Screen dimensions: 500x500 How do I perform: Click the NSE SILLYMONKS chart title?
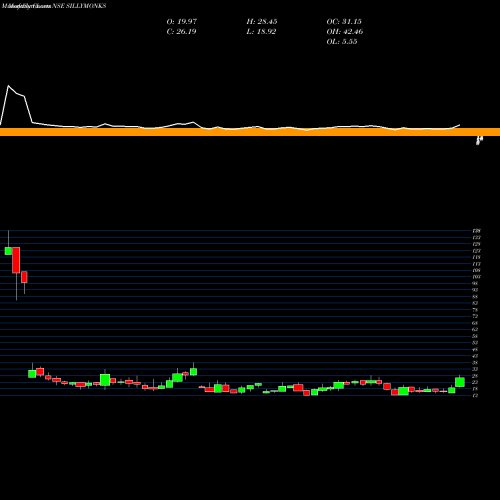(80, 6)
